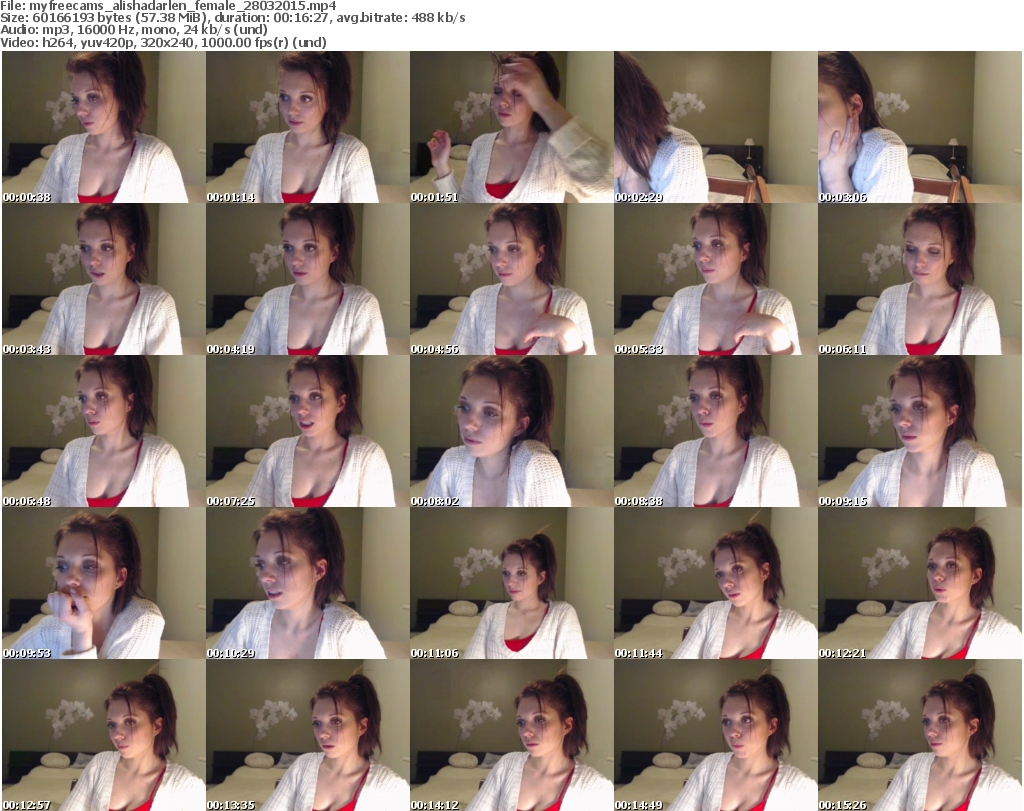Image resolution: width=1024 pixels, height=811 pixels.
Task: Select the thumbnail frame stamped 00:02:29
Action: [x=715, y=127]
